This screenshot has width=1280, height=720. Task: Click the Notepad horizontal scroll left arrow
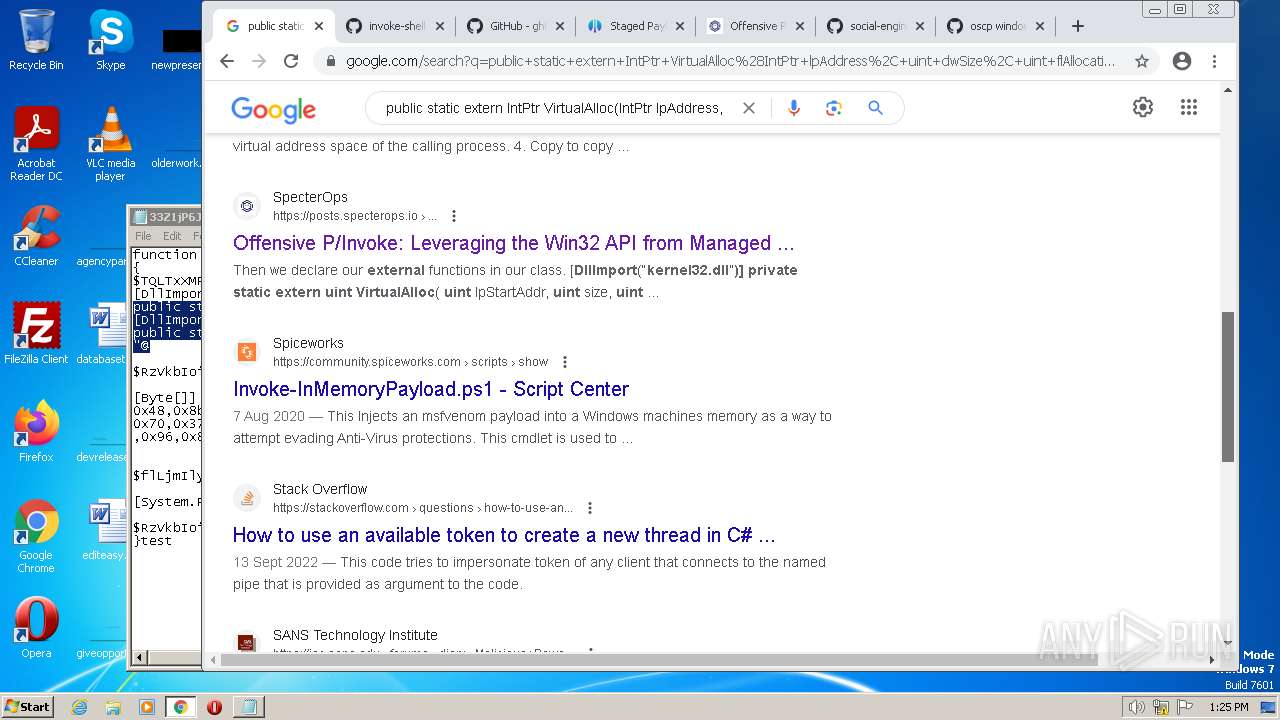[x=140, y=657]
